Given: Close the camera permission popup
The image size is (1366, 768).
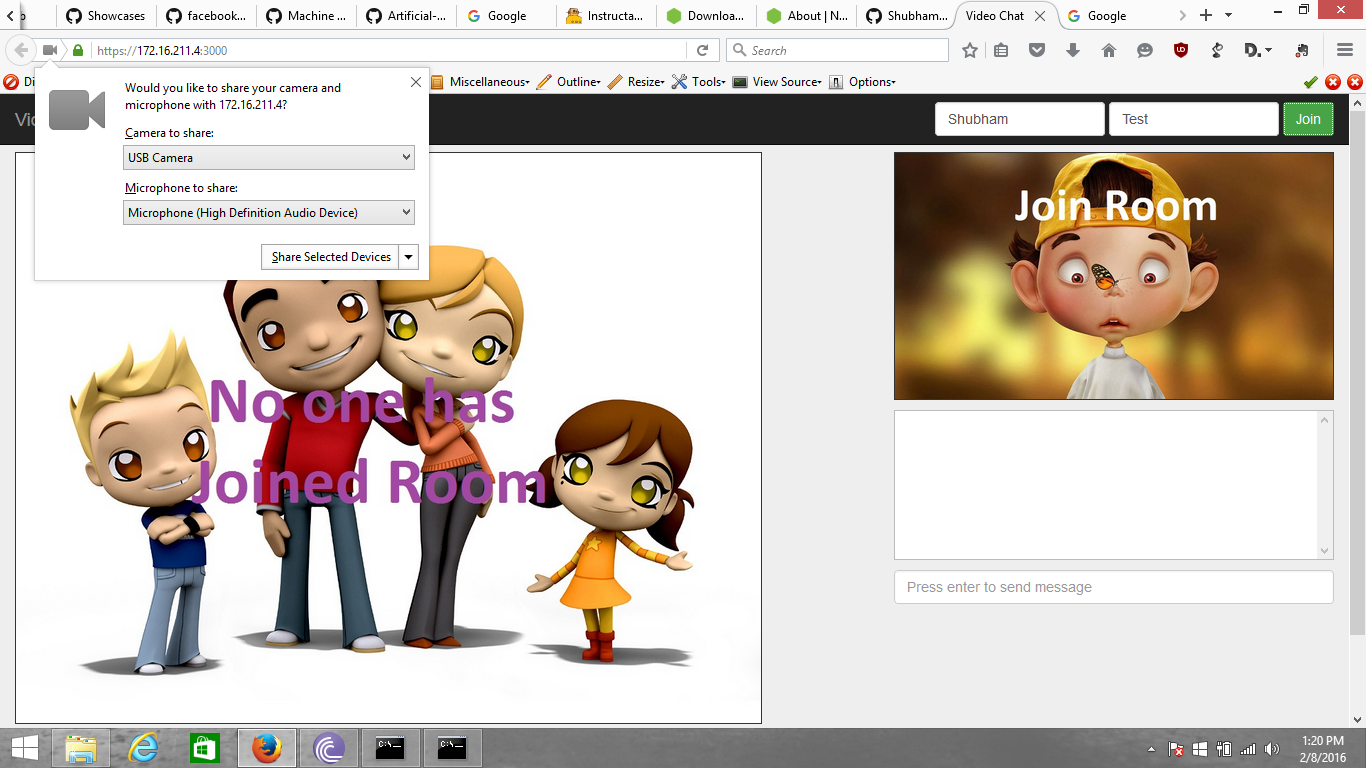Looking at the screenshot, I should pyautogui.click(x=416, y=82).
